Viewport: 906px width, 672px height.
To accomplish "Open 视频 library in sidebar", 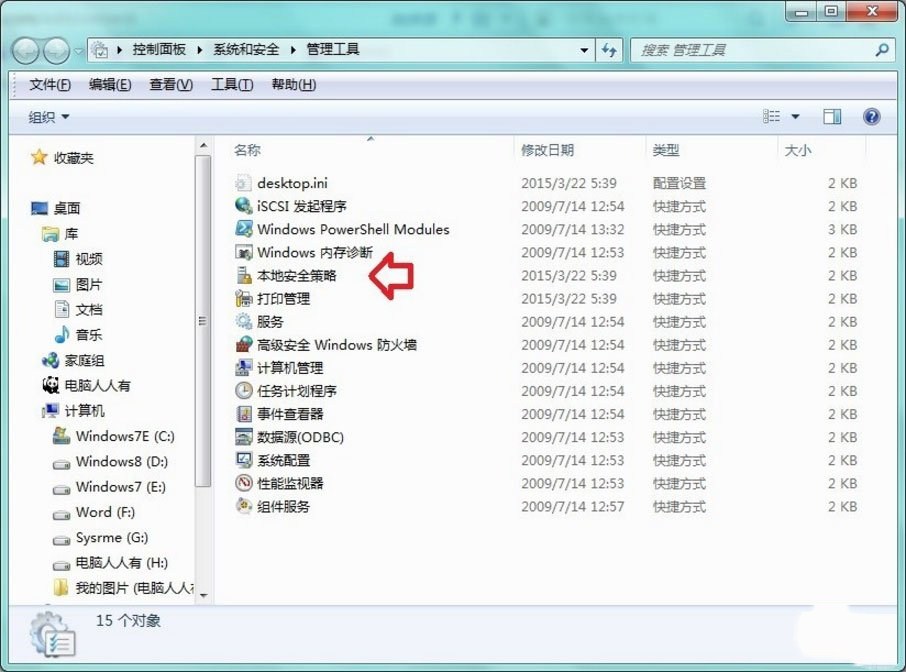I will pyautogui.click(x=78, y=259).
